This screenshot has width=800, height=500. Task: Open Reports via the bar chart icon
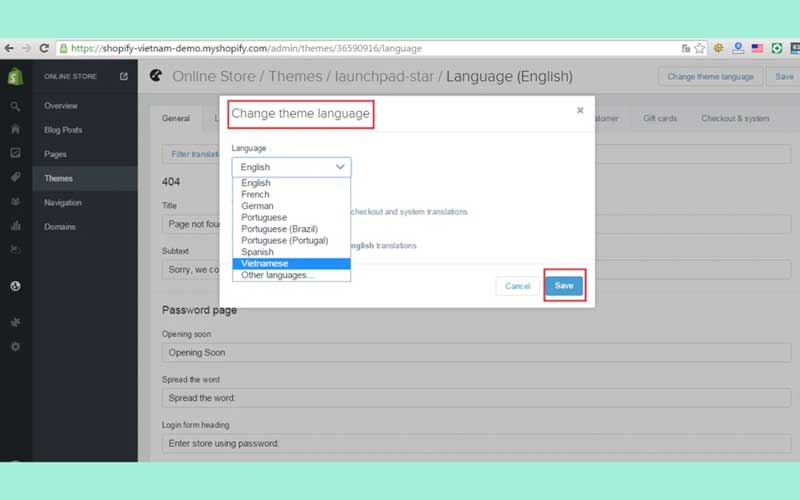(15, 225)
